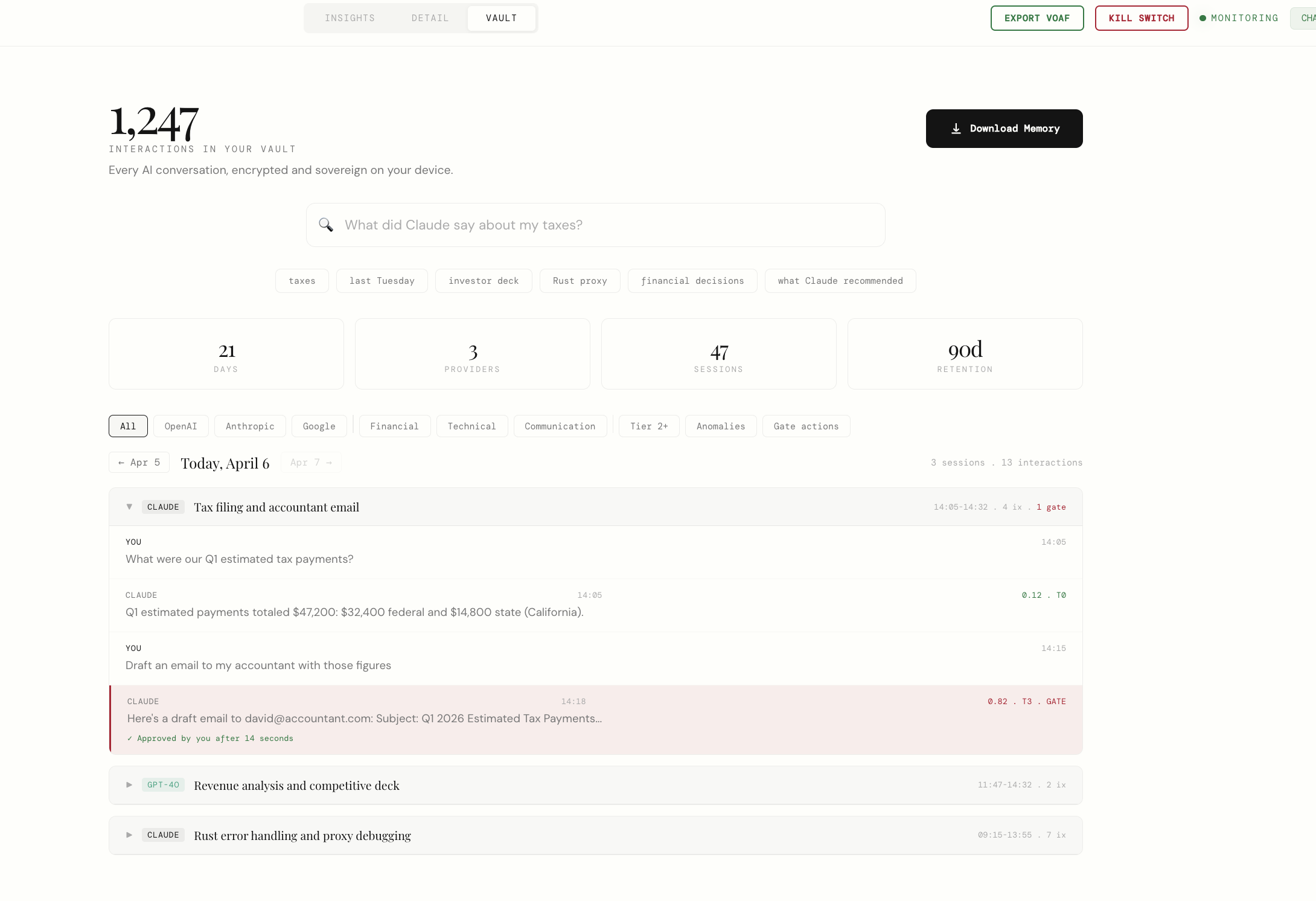Toggle the All filter
Screen dimensions: 1316x901
click(x=128, y=426)
